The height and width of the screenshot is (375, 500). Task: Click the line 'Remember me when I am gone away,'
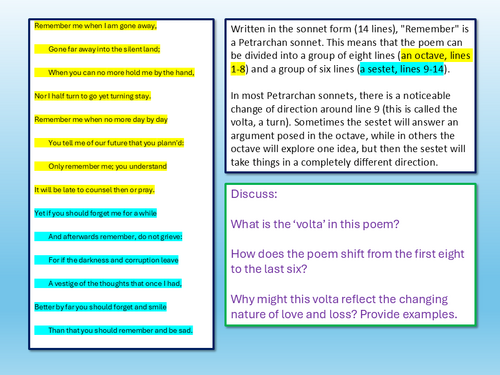tap(96, 26)
